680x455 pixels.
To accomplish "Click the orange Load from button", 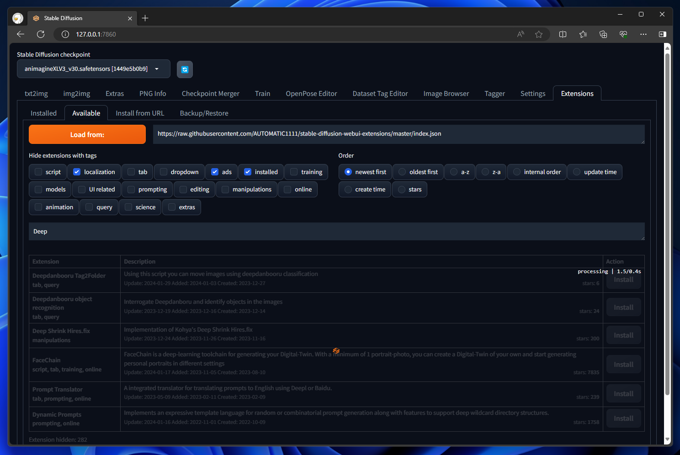I will click(87, 134).
